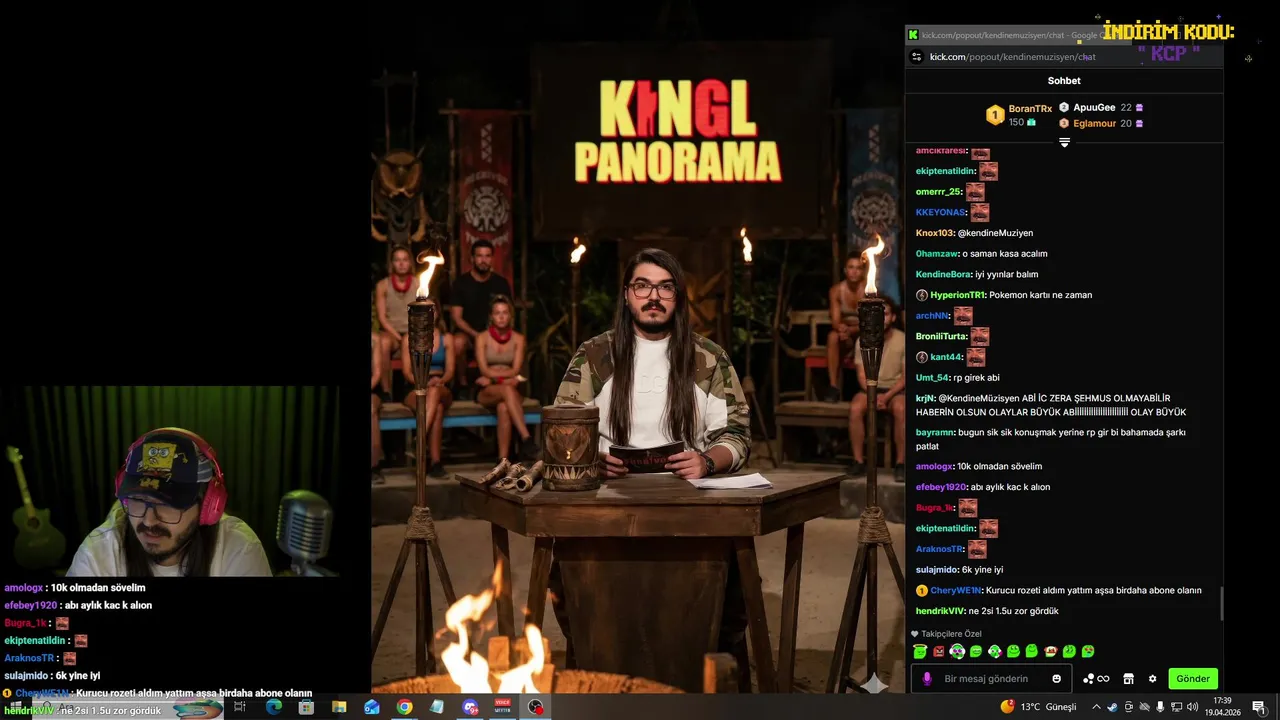Open OBS Studio from the taskbar

tap(536, 707)
